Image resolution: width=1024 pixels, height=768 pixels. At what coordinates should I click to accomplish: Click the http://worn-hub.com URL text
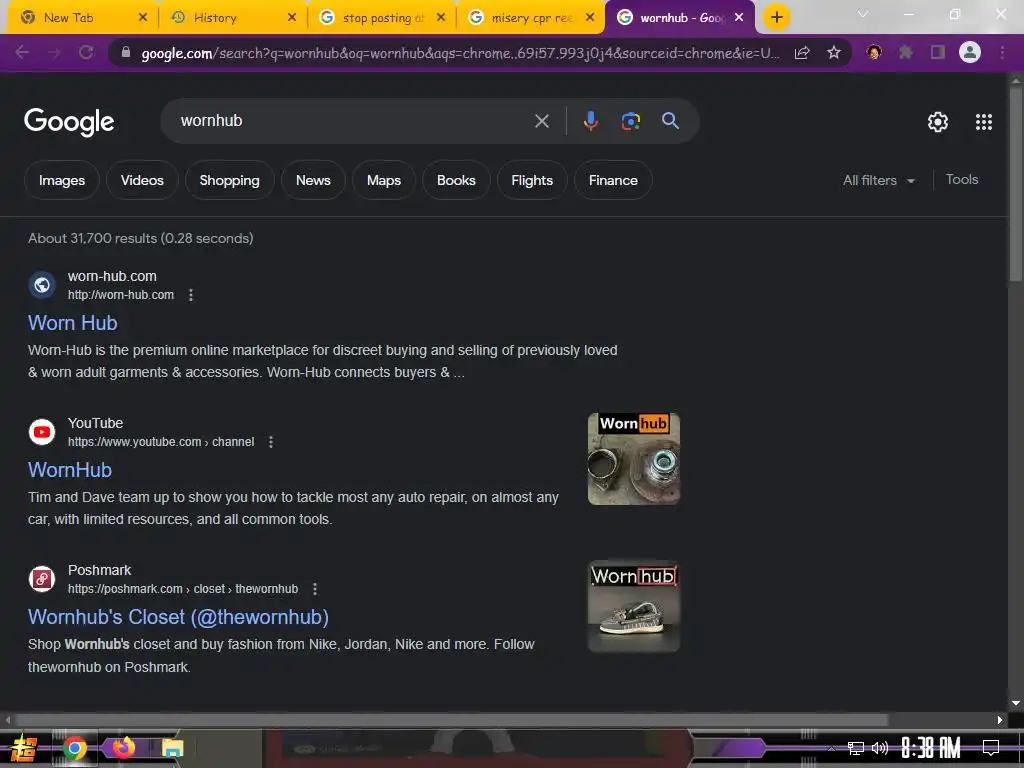click(121, 295)
